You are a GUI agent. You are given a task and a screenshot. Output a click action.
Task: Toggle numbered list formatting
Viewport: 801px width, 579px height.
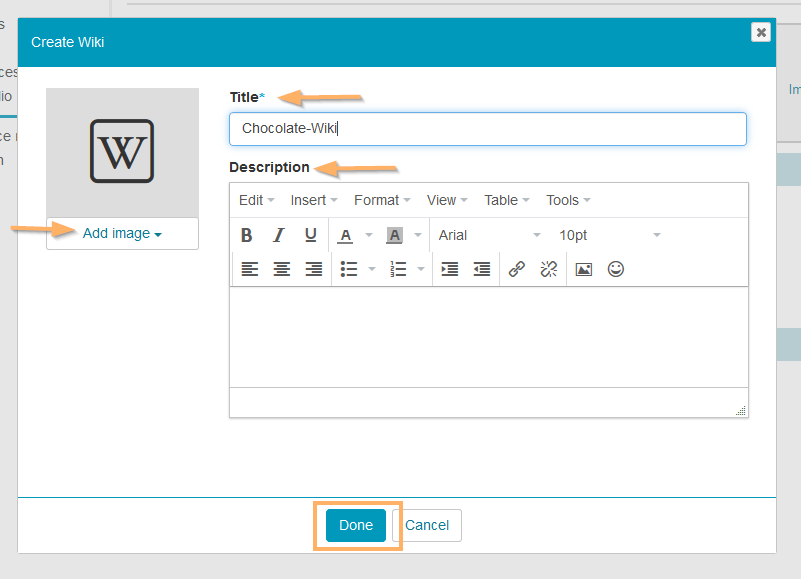[399, 269]
